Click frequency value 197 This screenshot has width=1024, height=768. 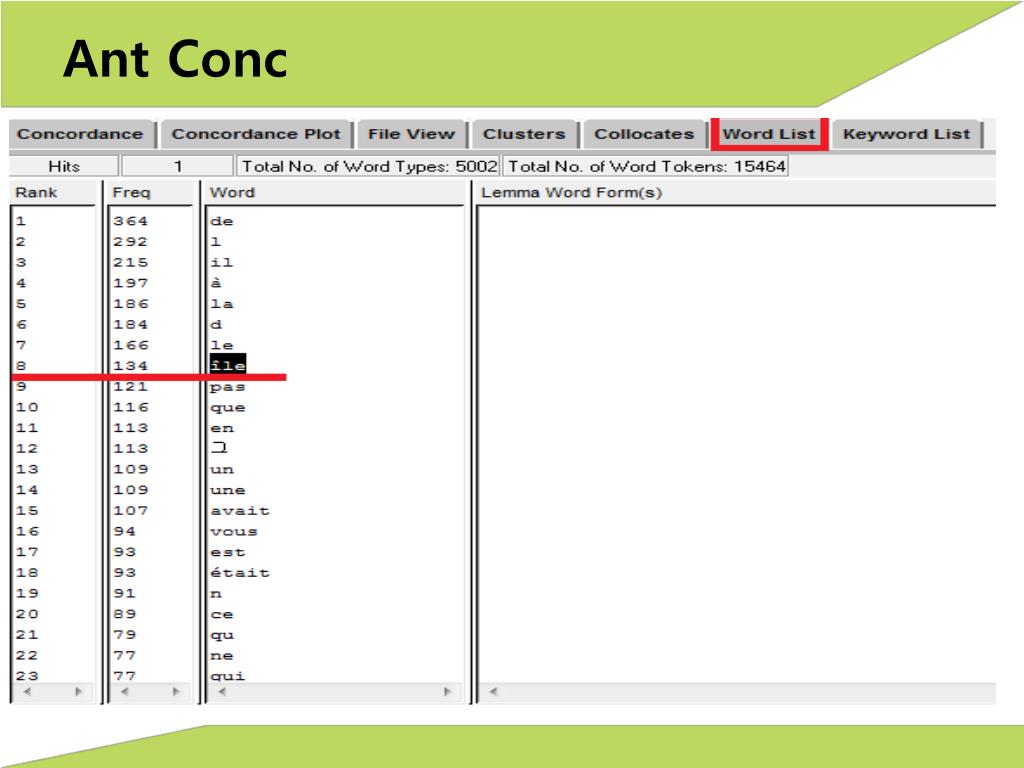(x=131, y=283)
